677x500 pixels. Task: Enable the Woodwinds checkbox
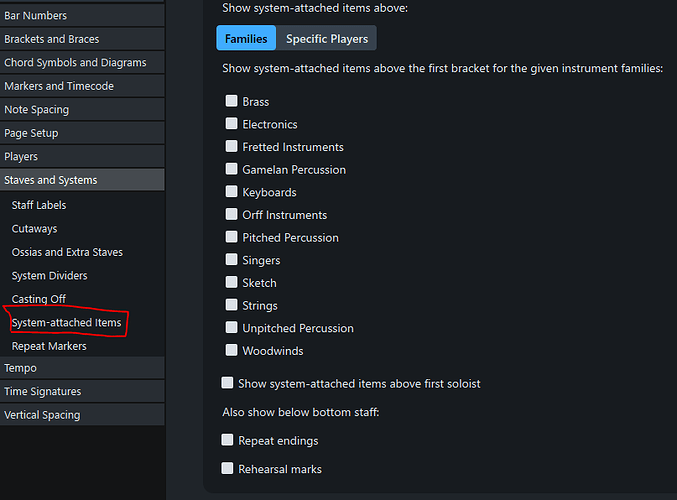point(232,350)
